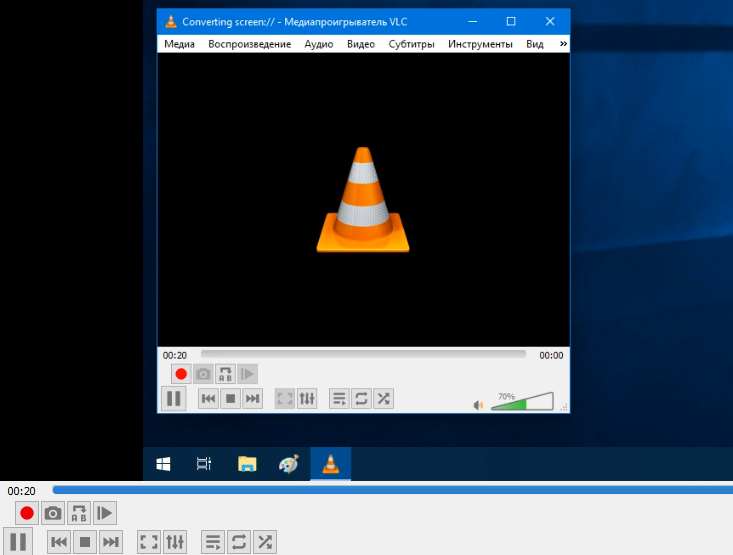Mute audio via speaker icon
This screenshot has height=555, width=733.
click(478, 405)
